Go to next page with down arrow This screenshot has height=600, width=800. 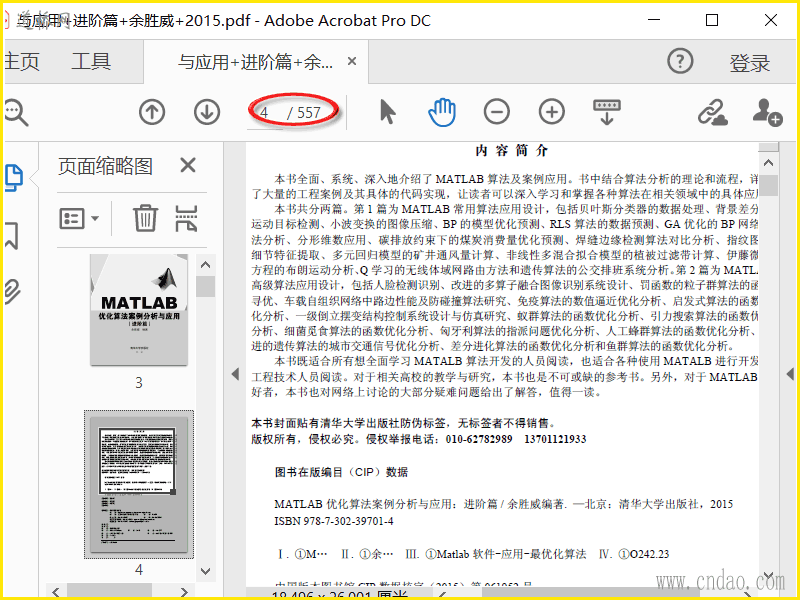tap(207, 112)
